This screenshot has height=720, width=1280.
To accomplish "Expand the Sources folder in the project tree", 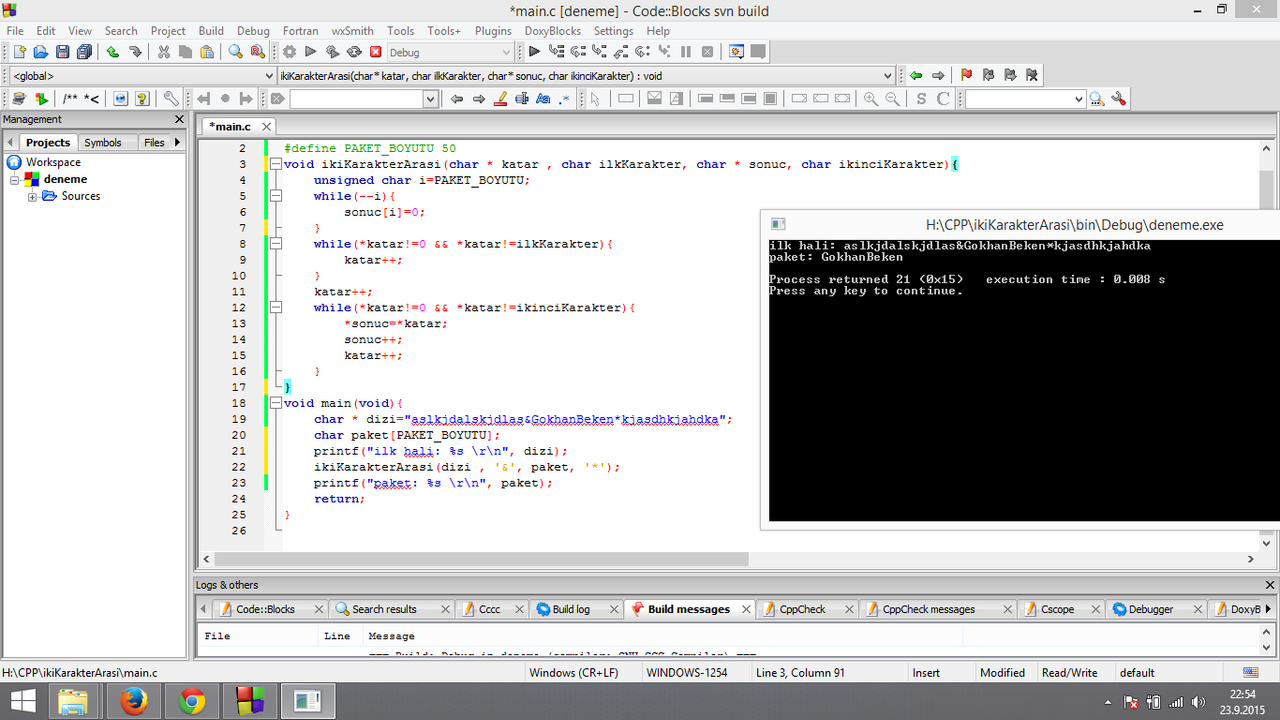I will [x=32, y=196].
